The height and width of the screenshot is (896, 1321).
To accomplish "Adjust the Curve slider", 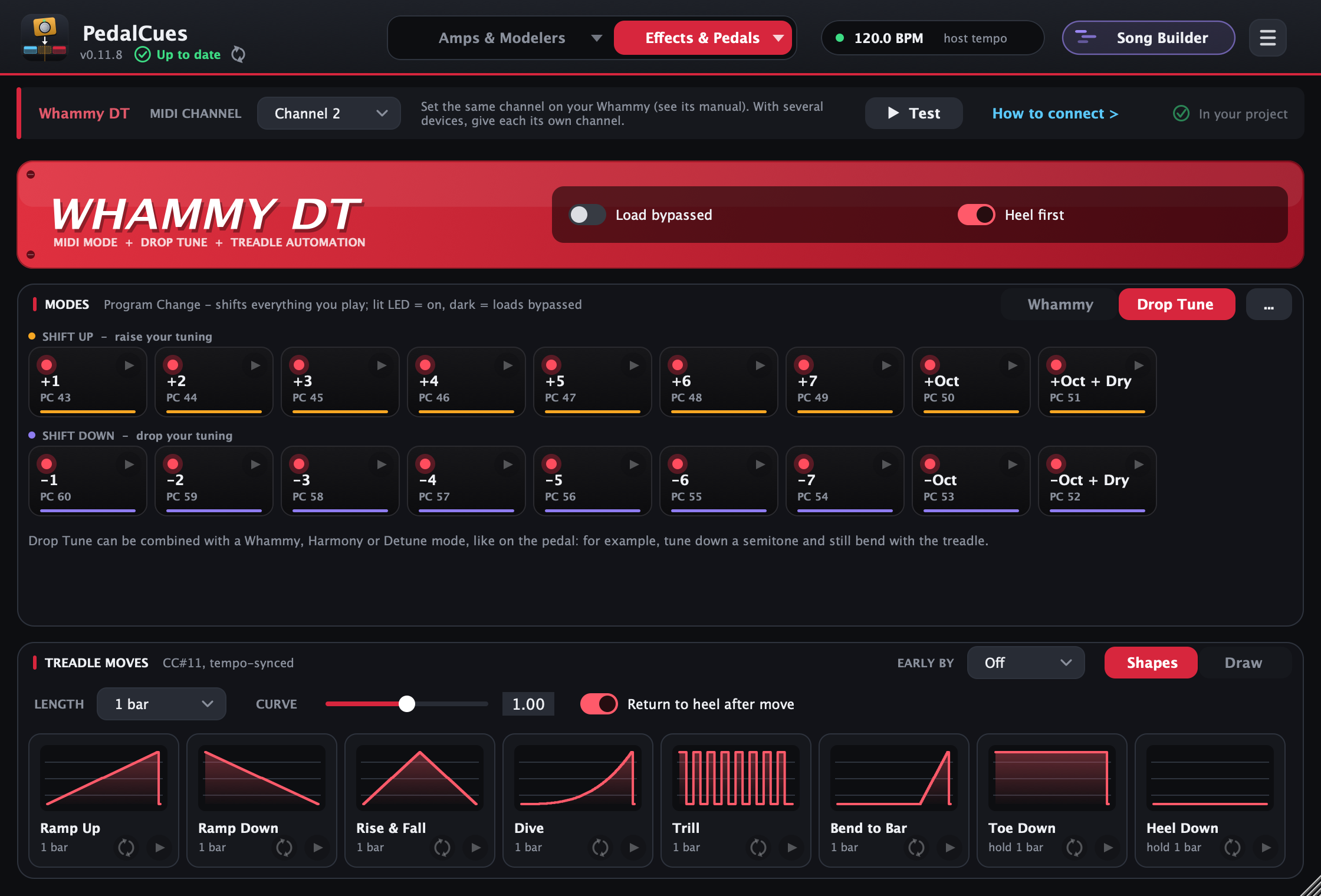I will click(x=407, y=704).
